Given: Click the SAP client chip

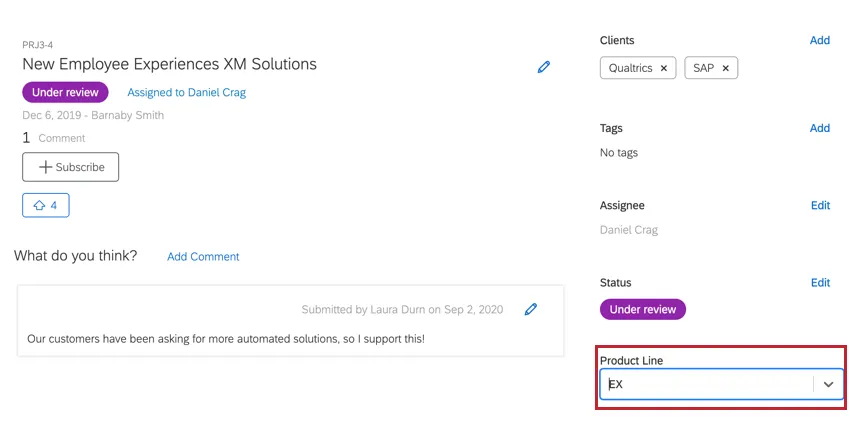Looking at the screenshot, I should [703, 69].
